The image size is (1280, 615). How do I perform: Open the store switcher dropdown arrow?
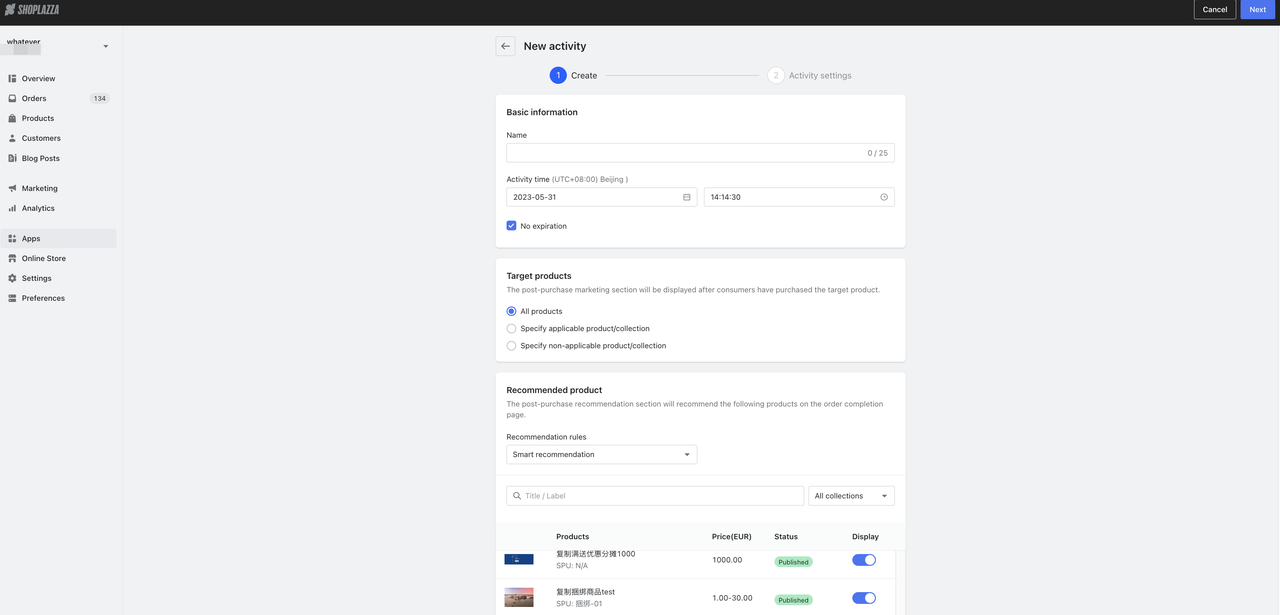click(106, 46)
